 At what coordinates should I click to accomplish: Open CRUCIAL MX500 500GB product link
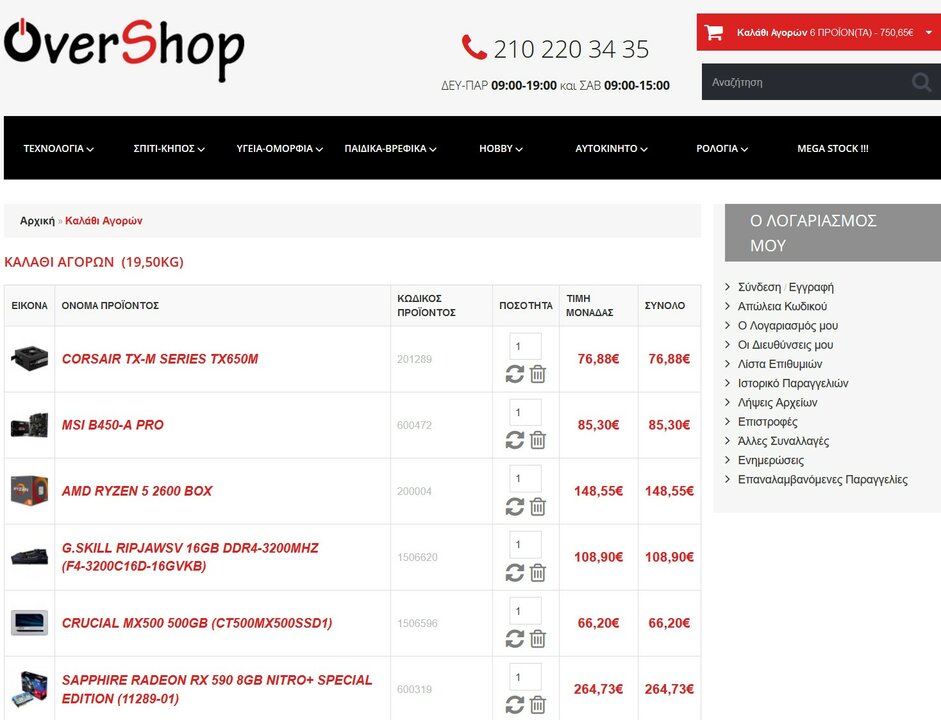(197, 623)
